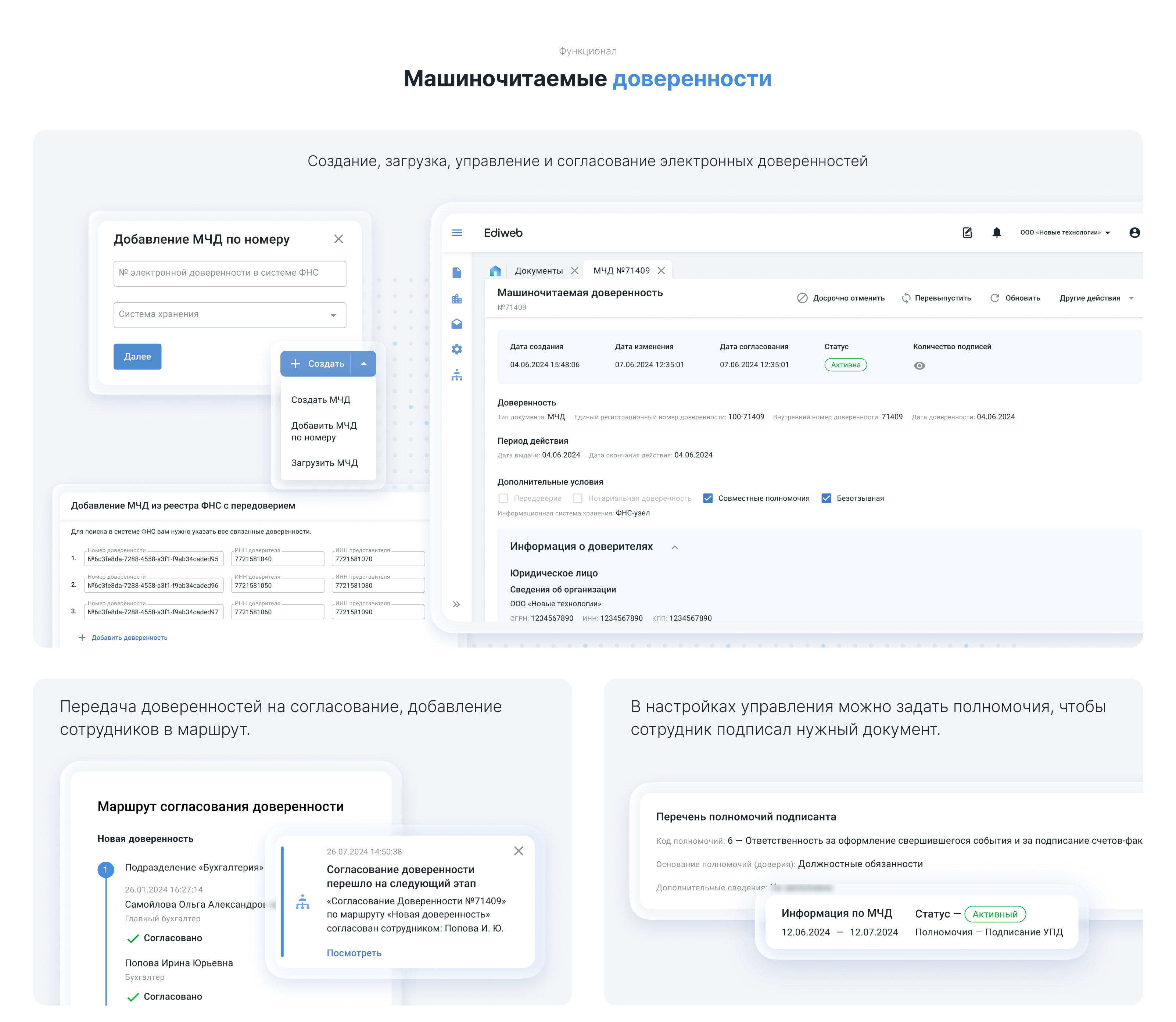Click the Досрочно отменить action
Image resolution: width=1176 pixels, height=1022 pixels.
pos(841,298)
